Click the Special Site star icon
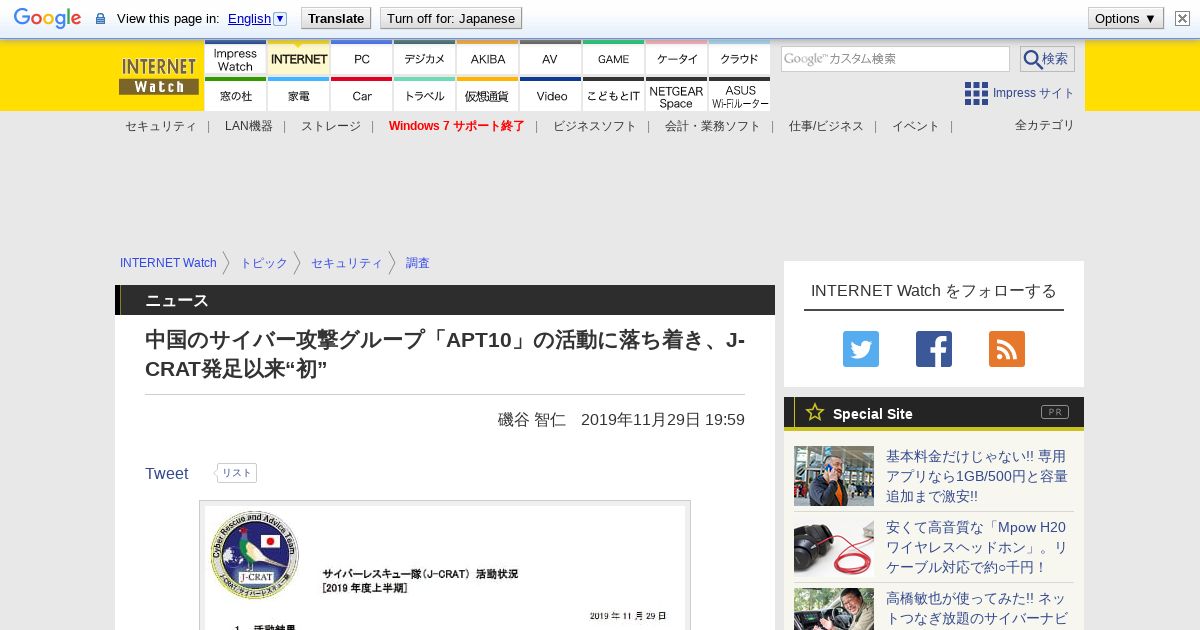This screenshot has height=630, width=1200. click(x=815, y=412)
